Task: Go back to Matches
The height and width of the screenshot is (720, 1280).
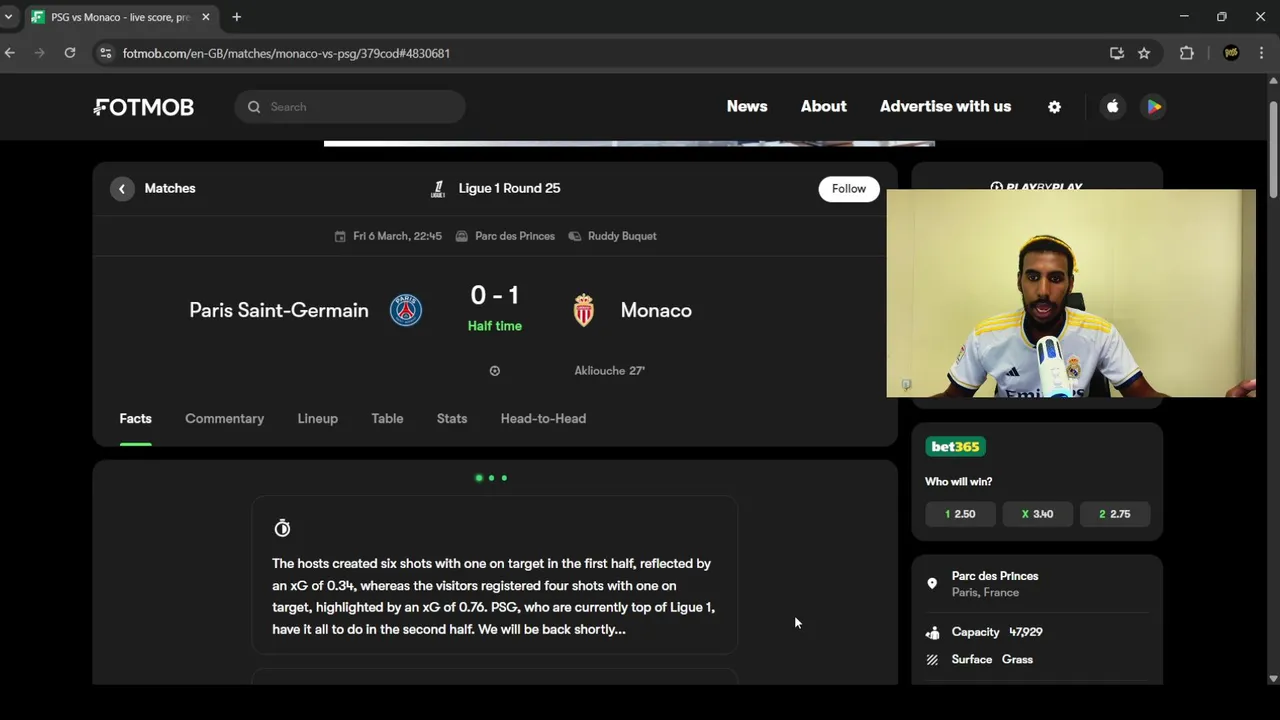Action: pos(170,188)
